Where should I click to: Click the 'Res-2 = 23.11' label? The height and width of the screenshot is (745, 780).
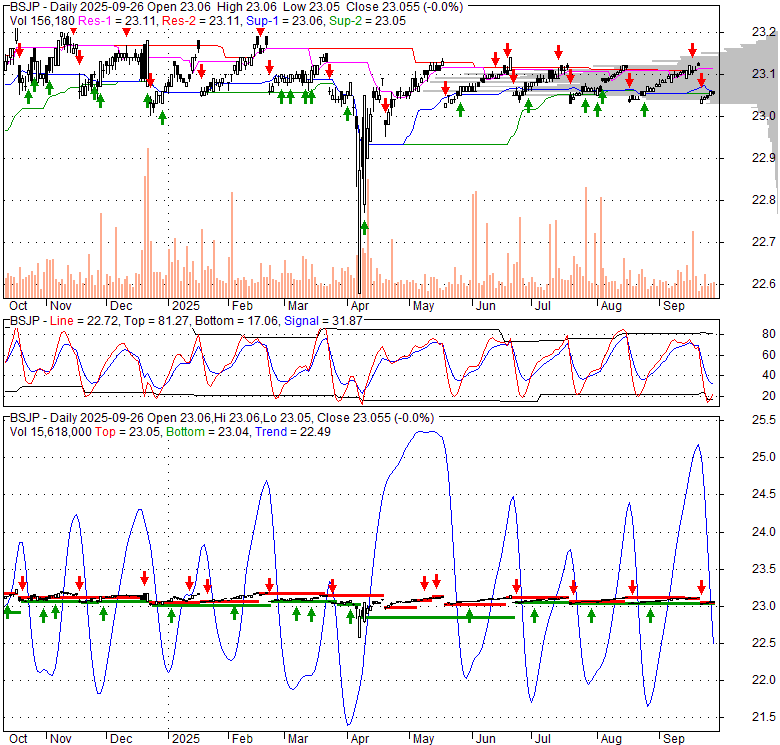[202, 21]
